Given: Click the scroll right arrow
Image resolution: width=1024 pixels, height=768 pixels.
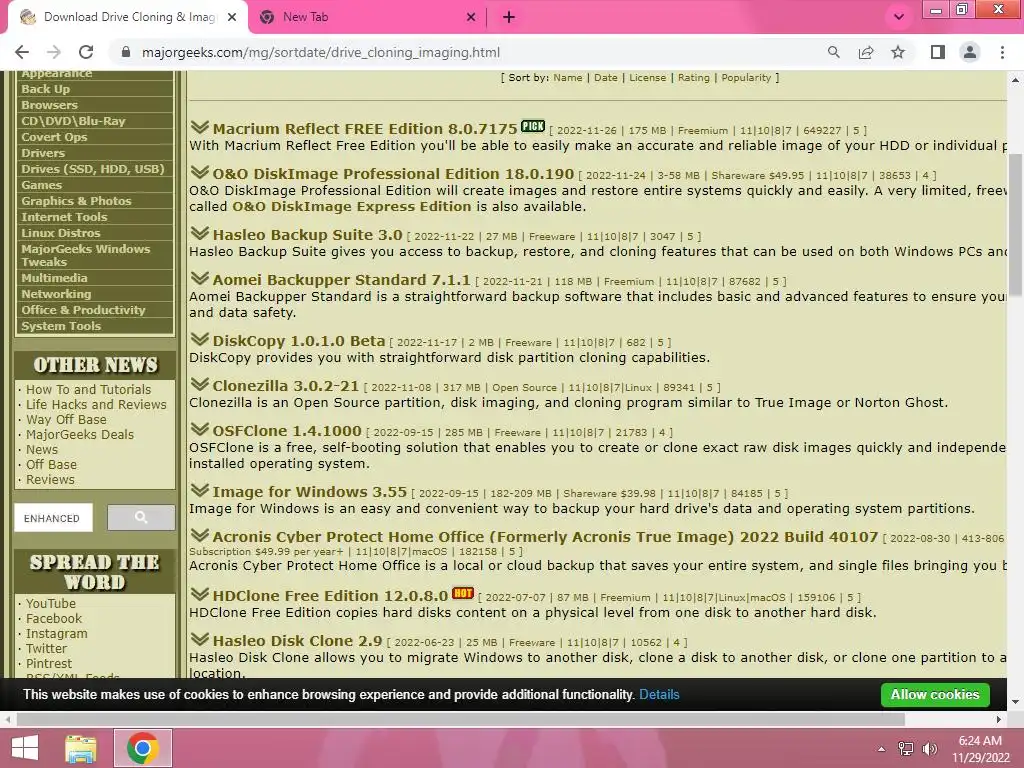Looking at the screenshot, I should click(x=999, y=719).
